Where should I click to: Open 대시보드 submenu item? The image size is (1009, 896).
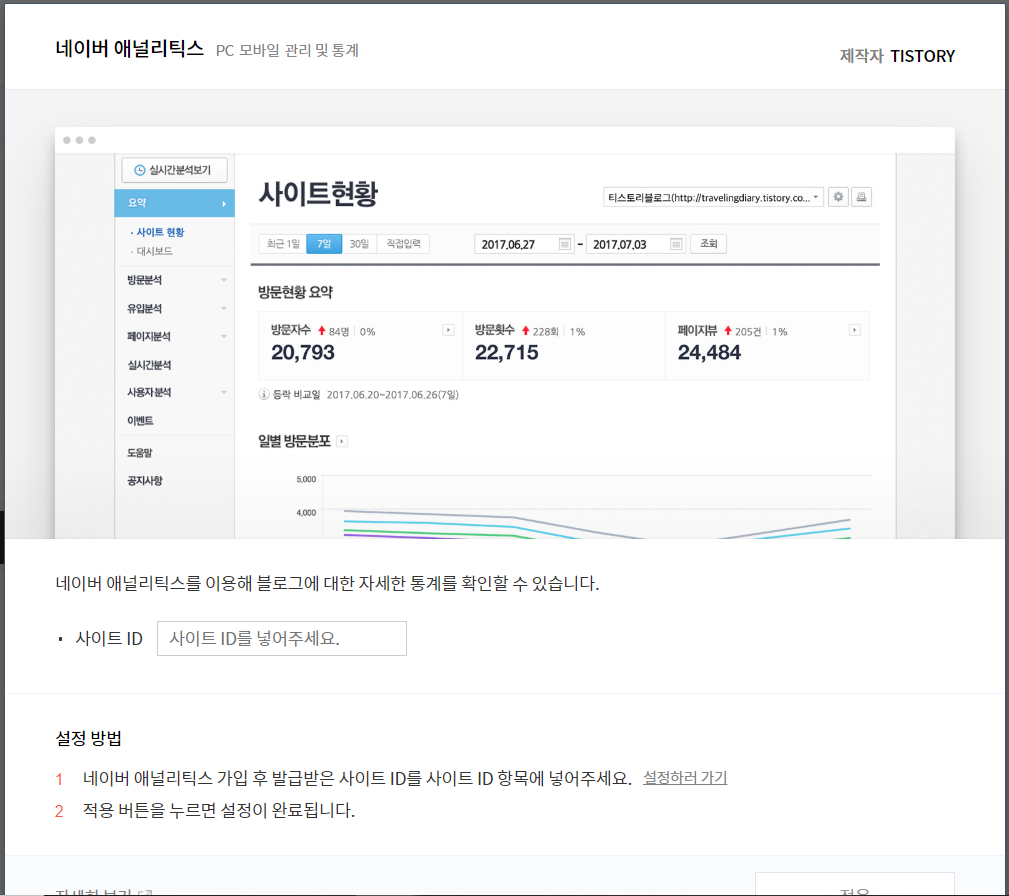pos(154,252)
